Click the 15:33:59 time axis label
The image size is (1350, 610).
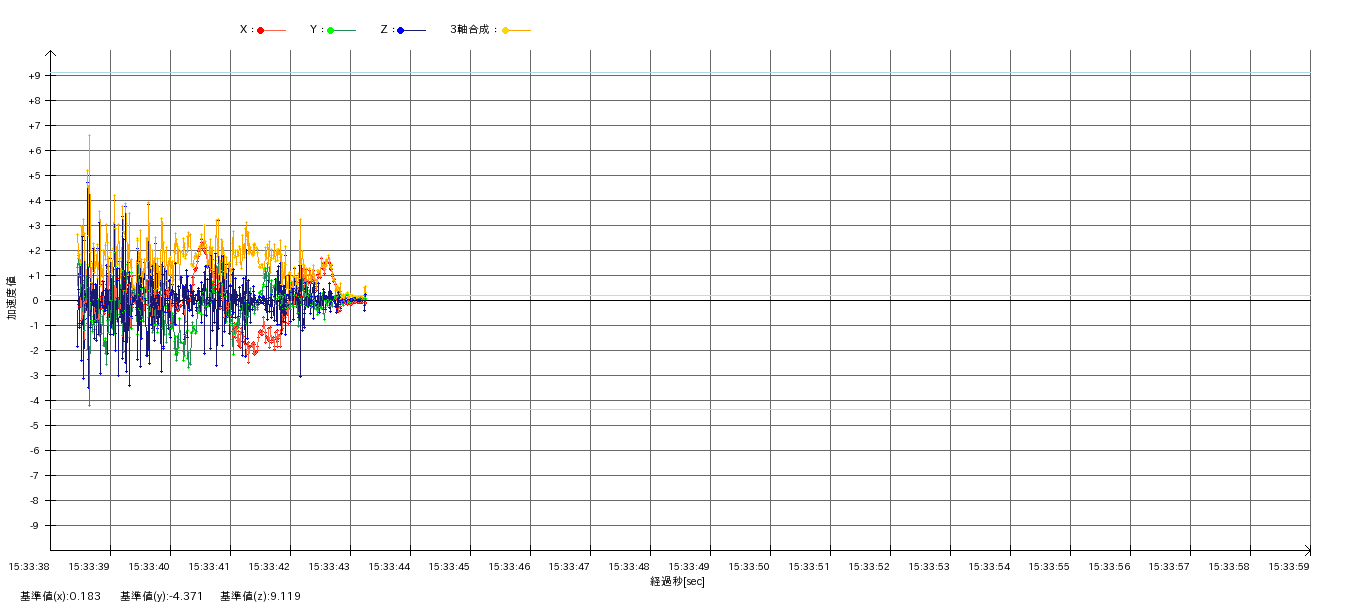1289,566
